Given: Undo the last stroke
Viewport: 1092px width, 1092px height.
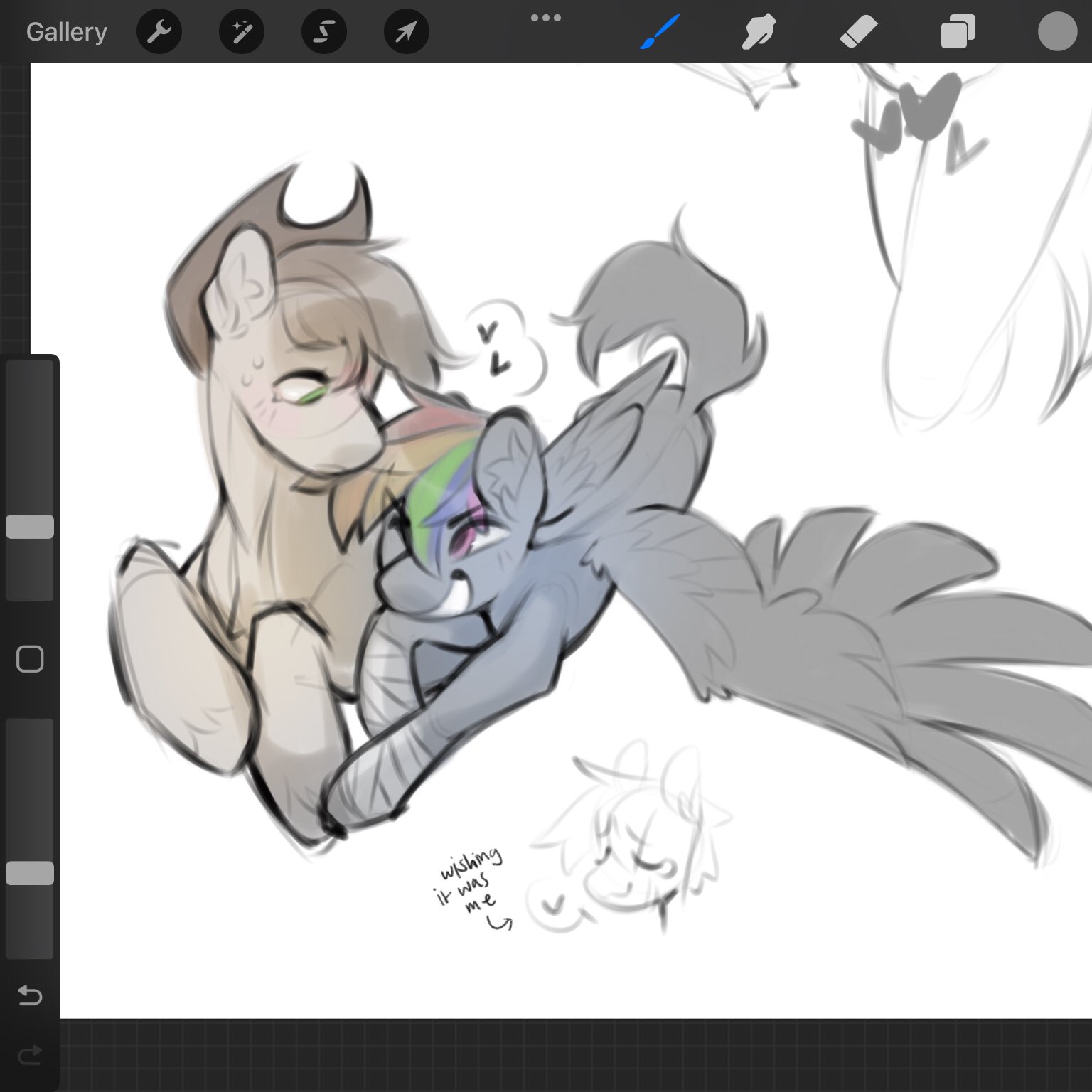Looking at the screenshot, I should (30, 995).
